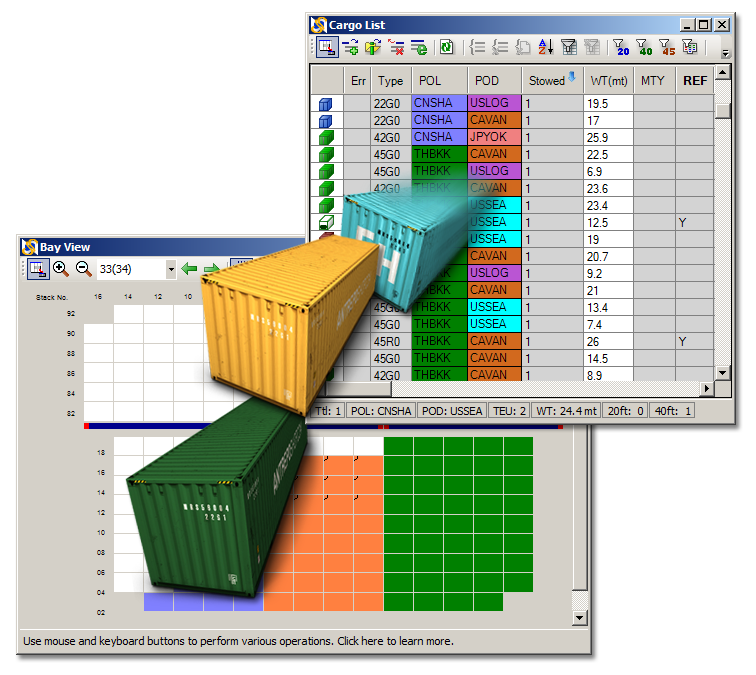The height and width of the screenshot is (675, 756).
Task: Open the Cargo List toolbar overflow arrow
Action: coord(725,54)
